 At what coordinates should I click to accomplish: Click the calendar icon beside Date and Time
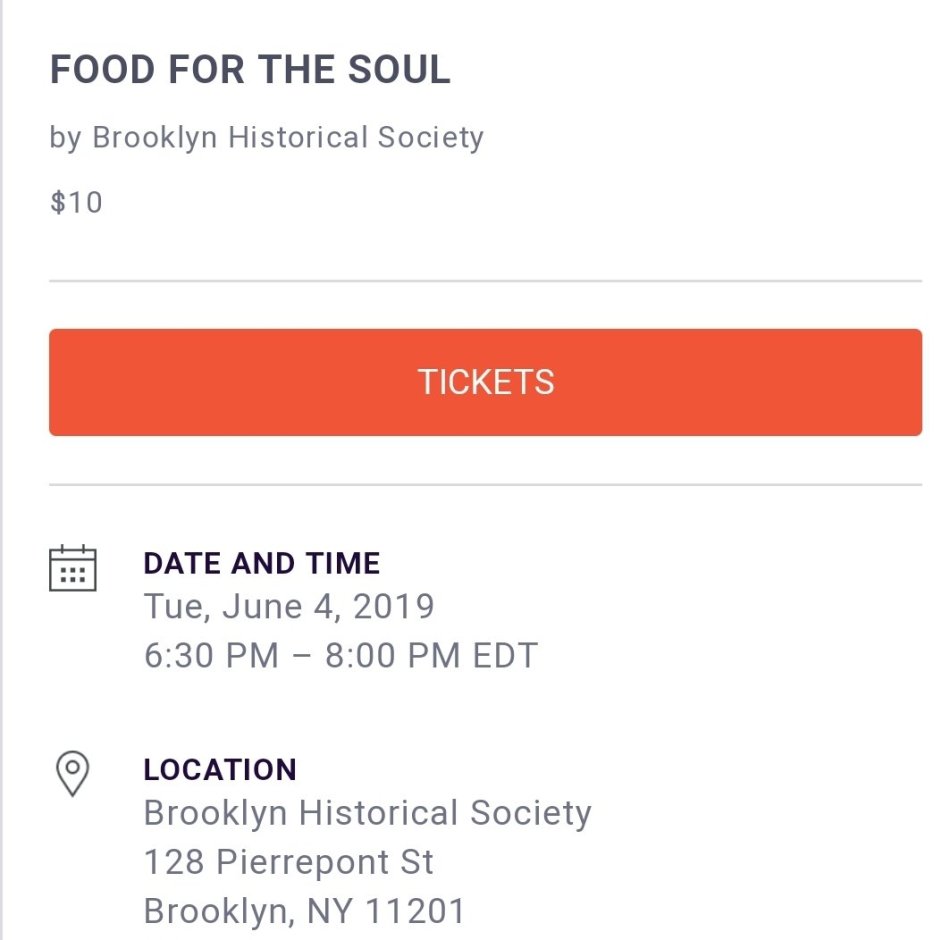[x=73, y=568]
